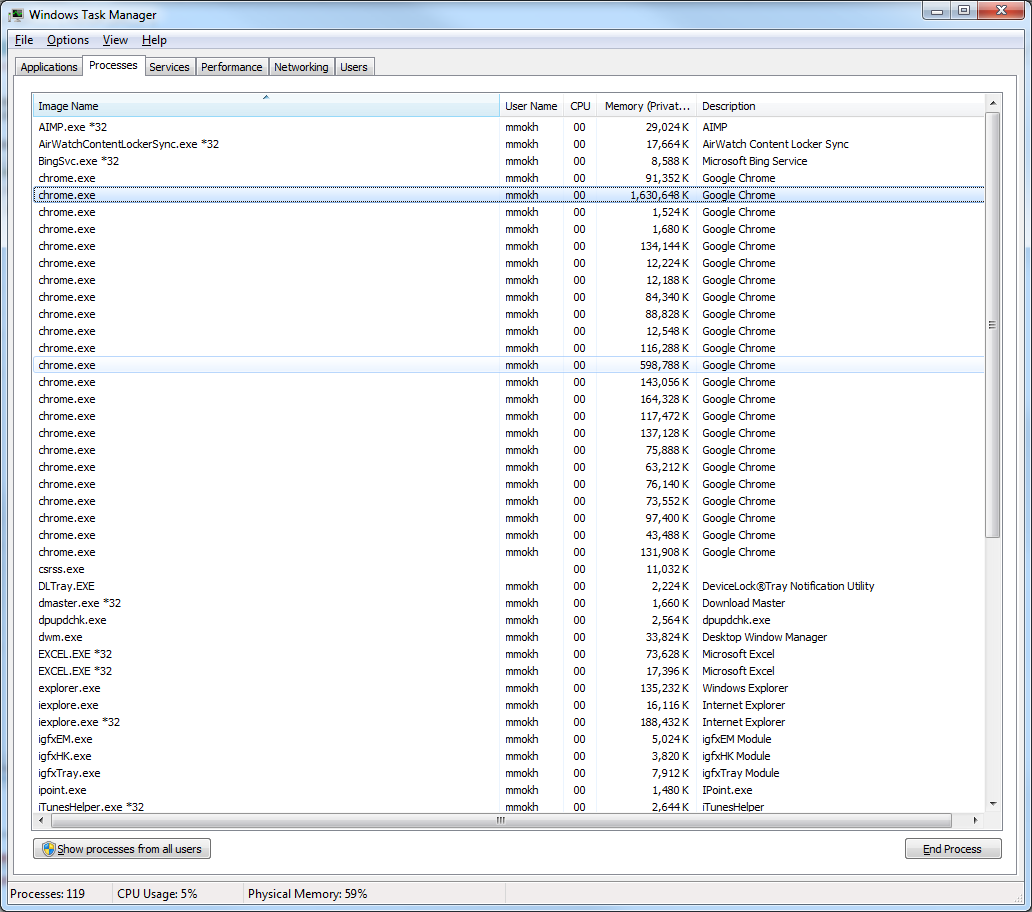The image size is (1032, 912).
Task: Switch to the Applications tab
Action: (x=49, y=66)
